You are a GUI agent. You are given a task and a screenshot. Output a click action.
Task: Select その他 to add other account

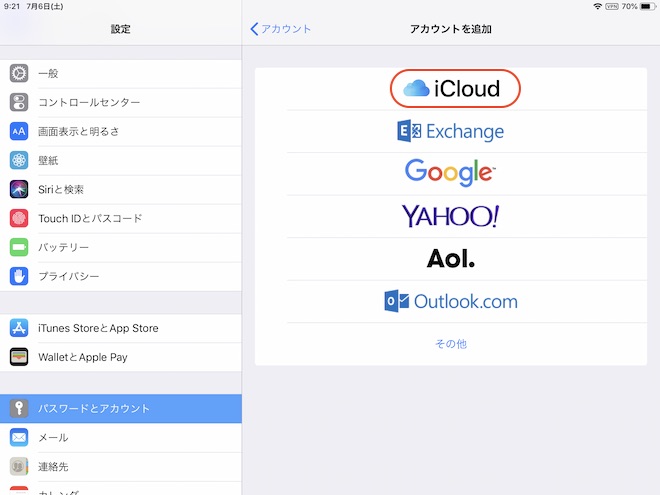click(451, 344)
